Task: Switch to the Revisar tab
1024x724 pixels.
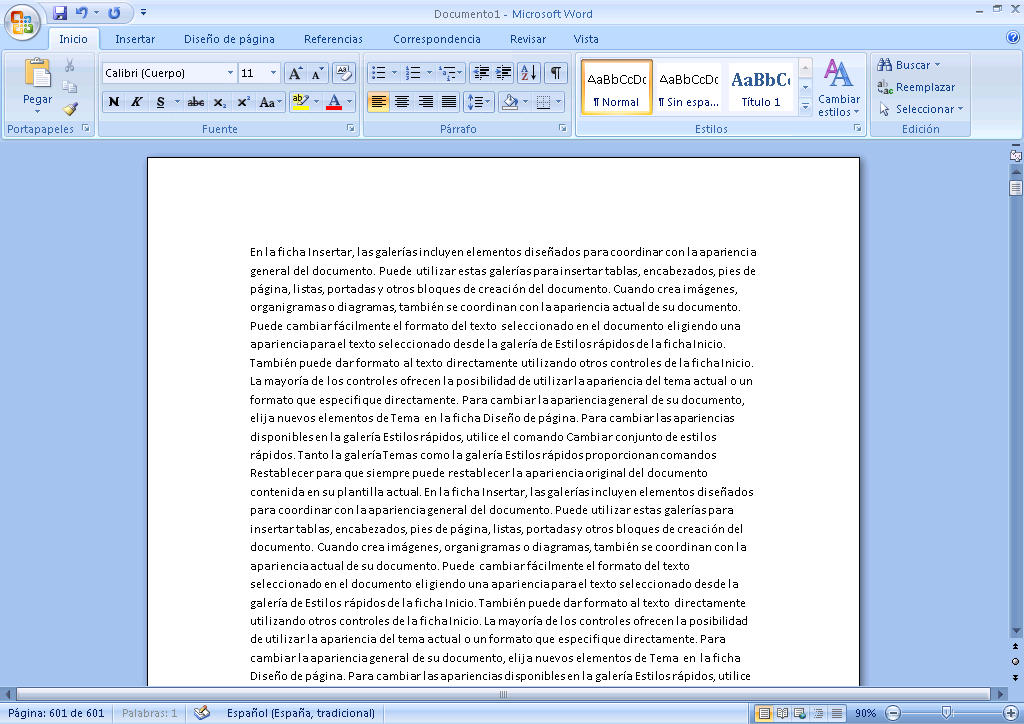Action: 528,39
